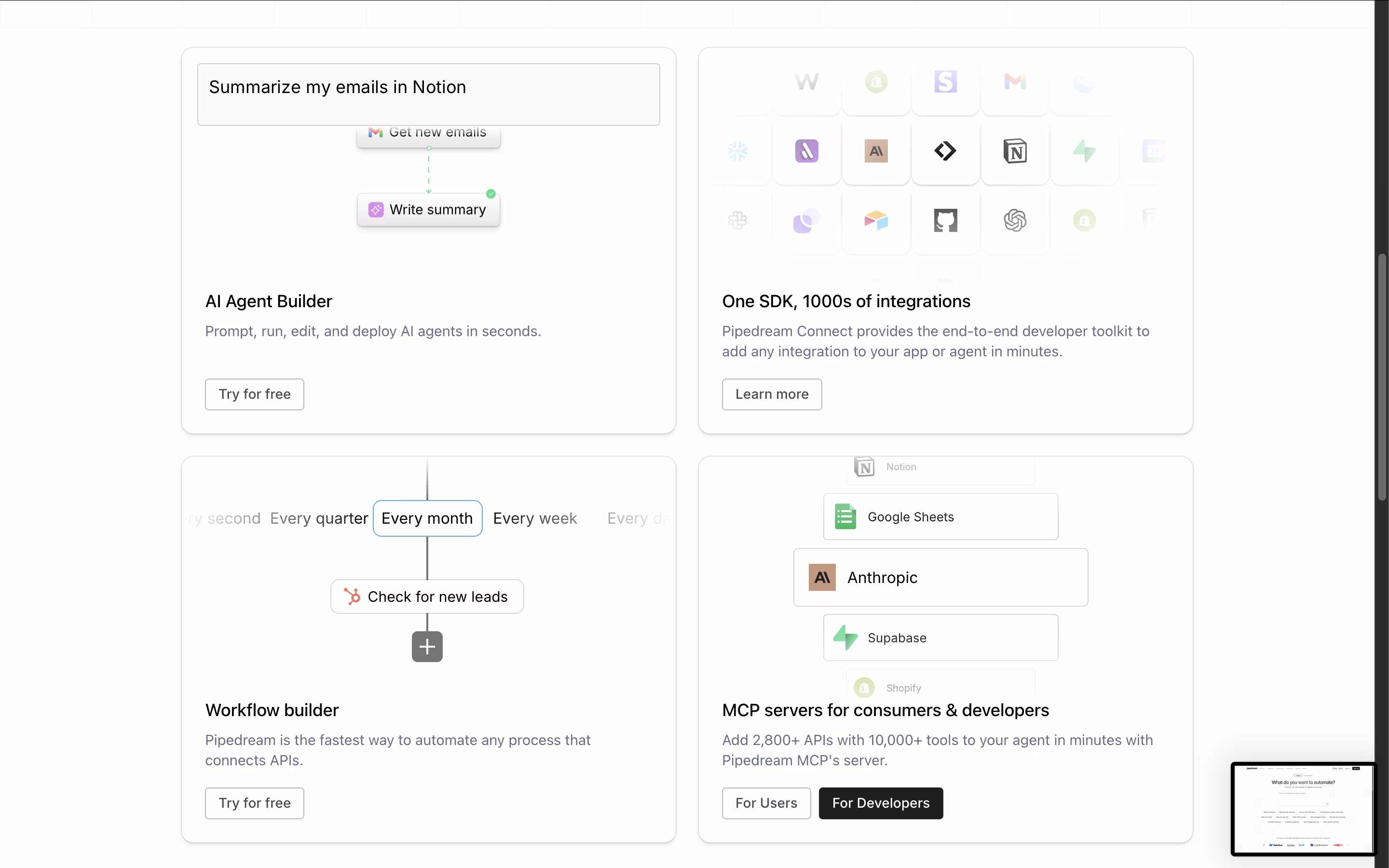
Task: Choose the For Developers button
Action: point(881,803)
